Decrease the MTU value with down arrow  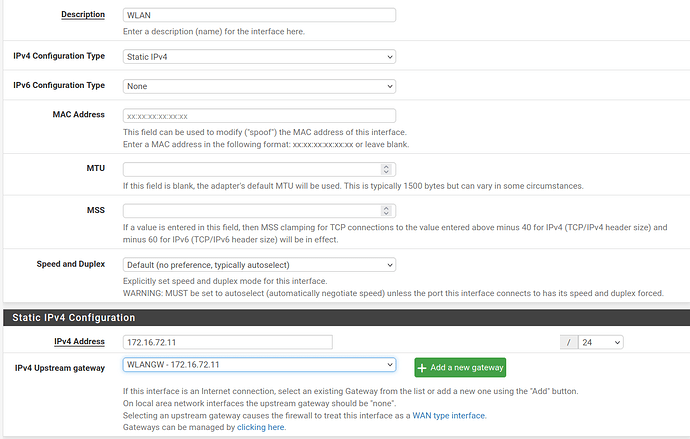click(x=388, y=173)
